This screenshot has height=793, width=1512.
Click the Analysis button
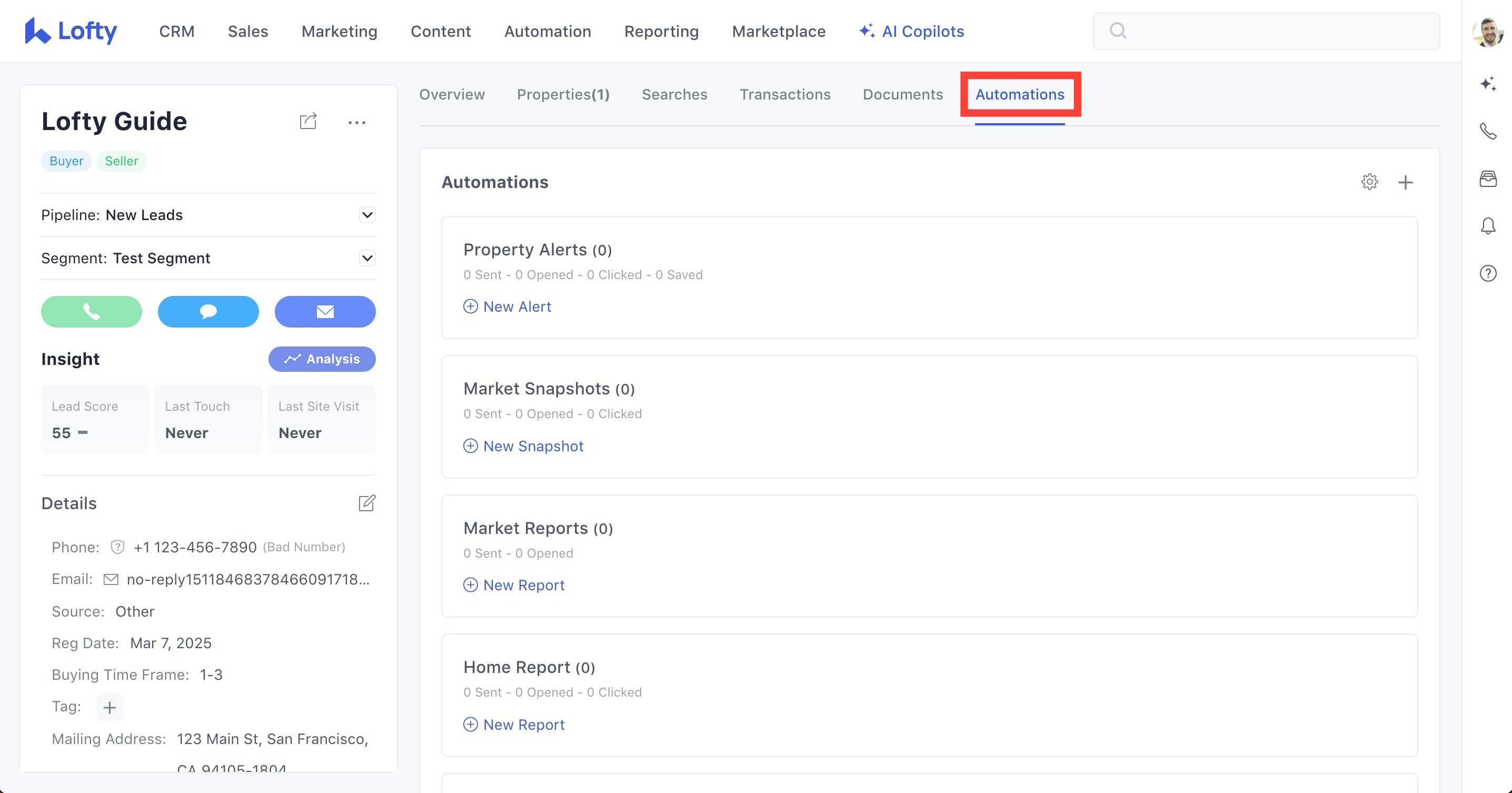[322, 359]
